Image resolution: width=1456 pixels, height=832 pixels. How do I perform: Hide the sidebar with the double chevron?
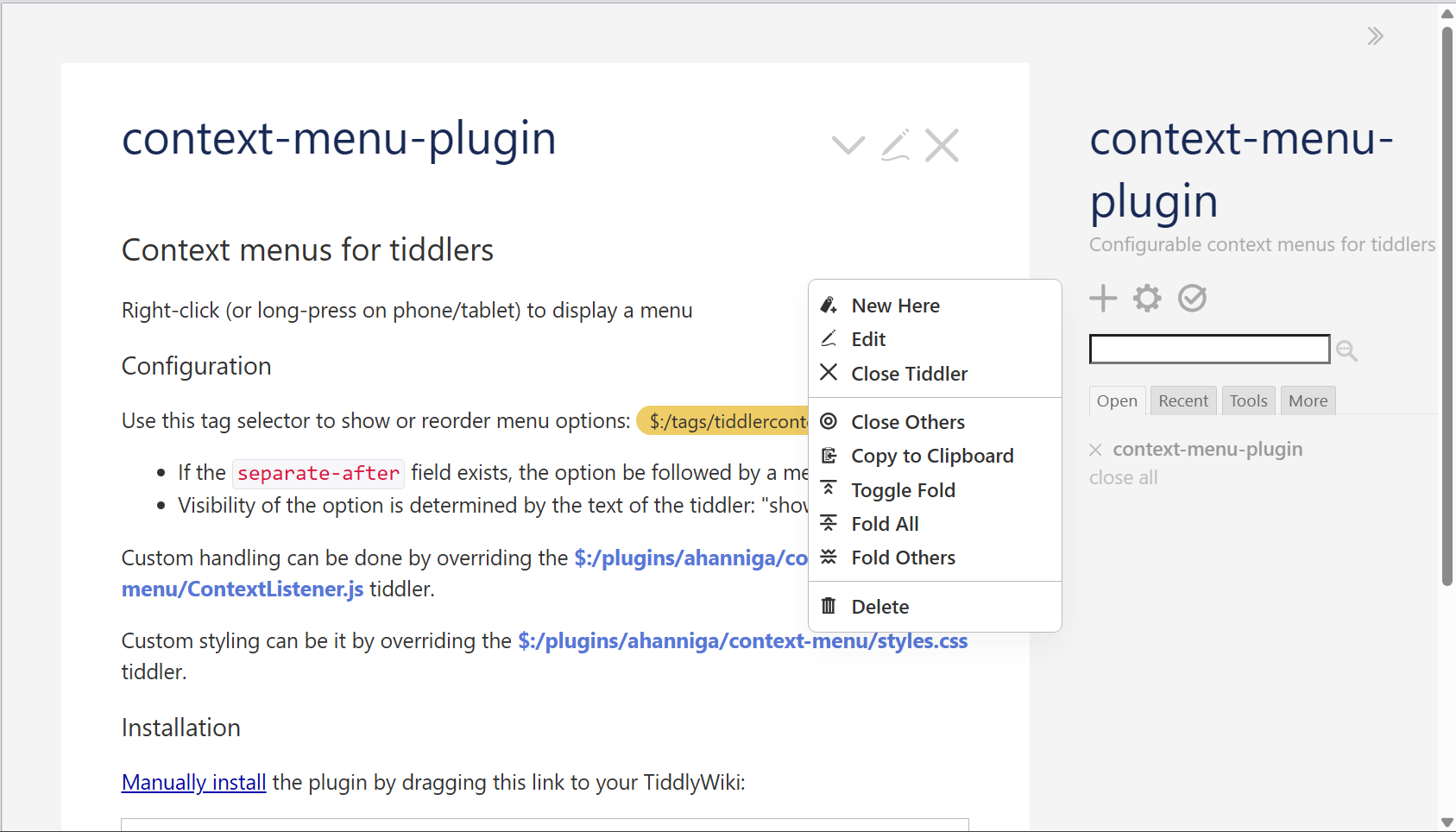pos(1376,36)
